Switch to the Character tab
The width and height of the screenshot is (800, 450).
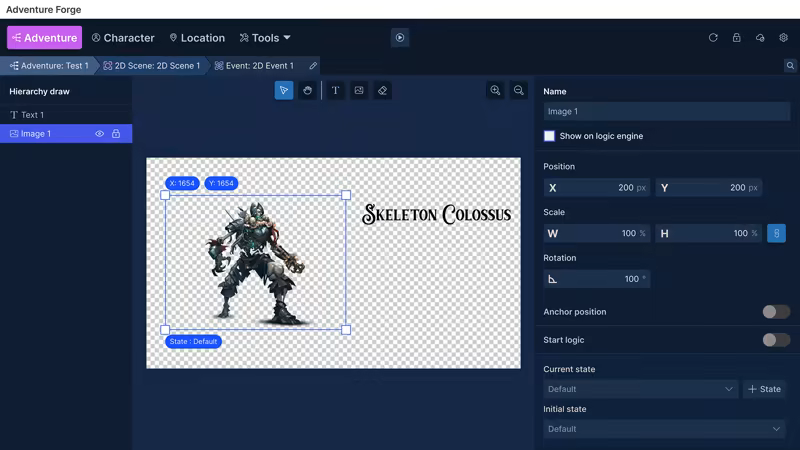pos(123,38)
